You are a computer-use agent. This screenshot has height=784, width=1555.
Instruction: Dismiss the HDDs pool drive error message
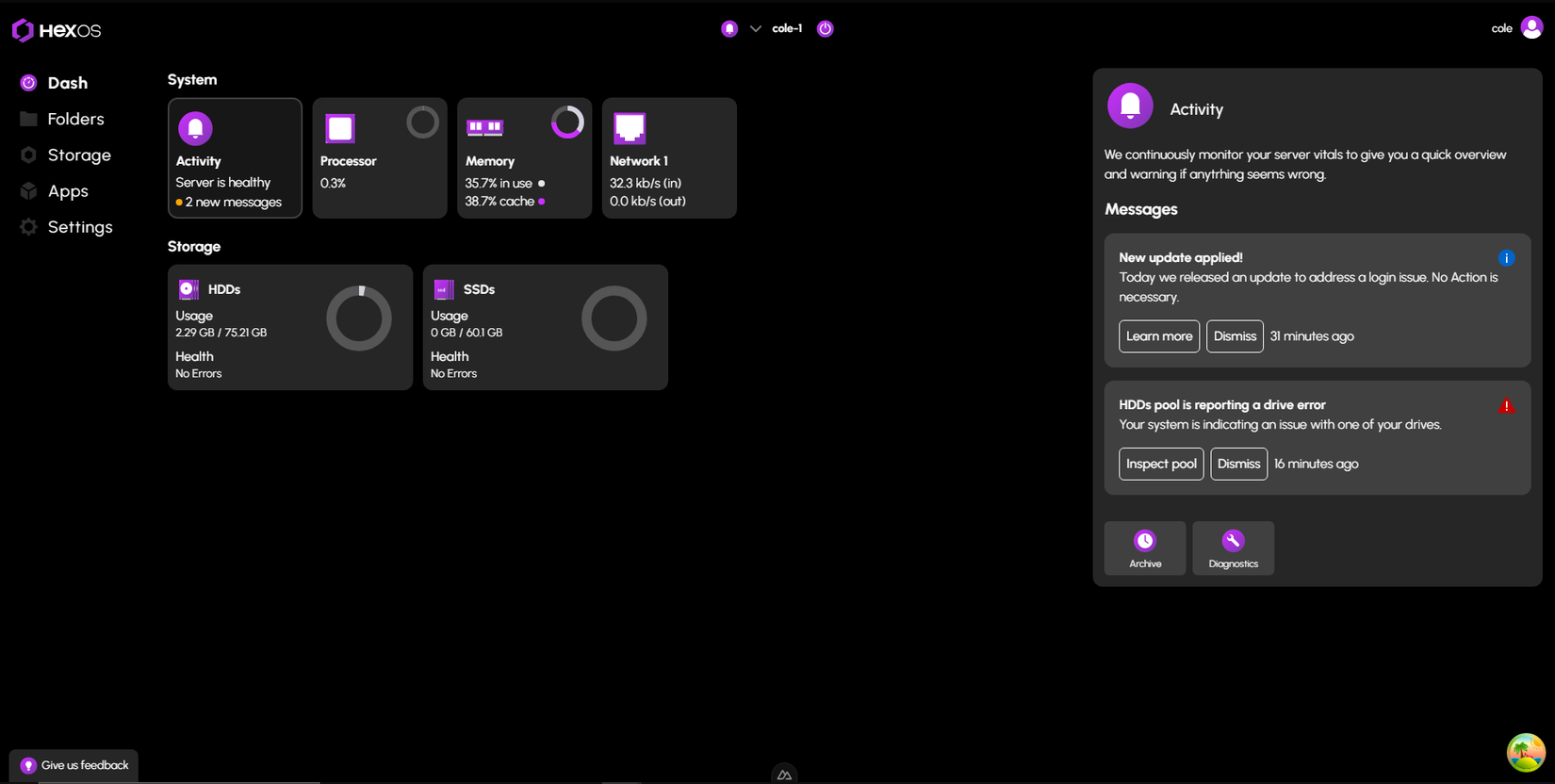1238,464
